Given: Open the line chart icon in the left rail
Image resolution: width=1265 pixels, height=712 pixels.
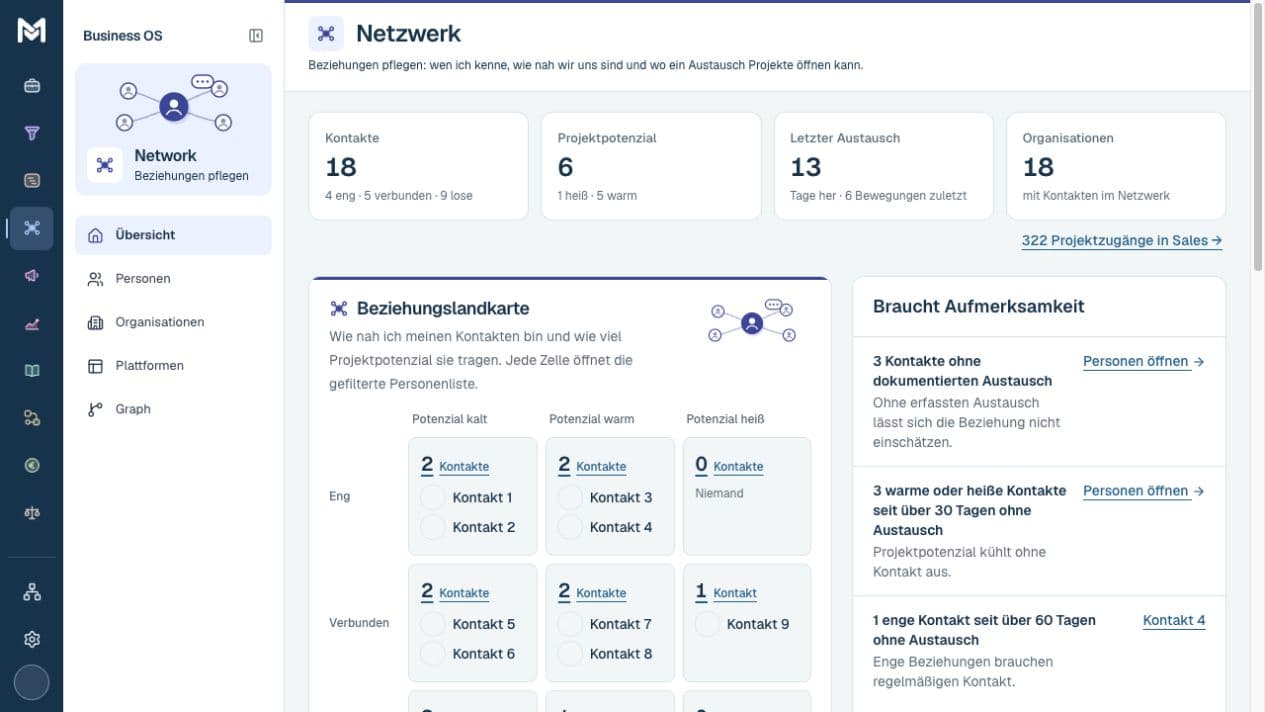Looking at the screenshot, I should click(x=31, y=323).
